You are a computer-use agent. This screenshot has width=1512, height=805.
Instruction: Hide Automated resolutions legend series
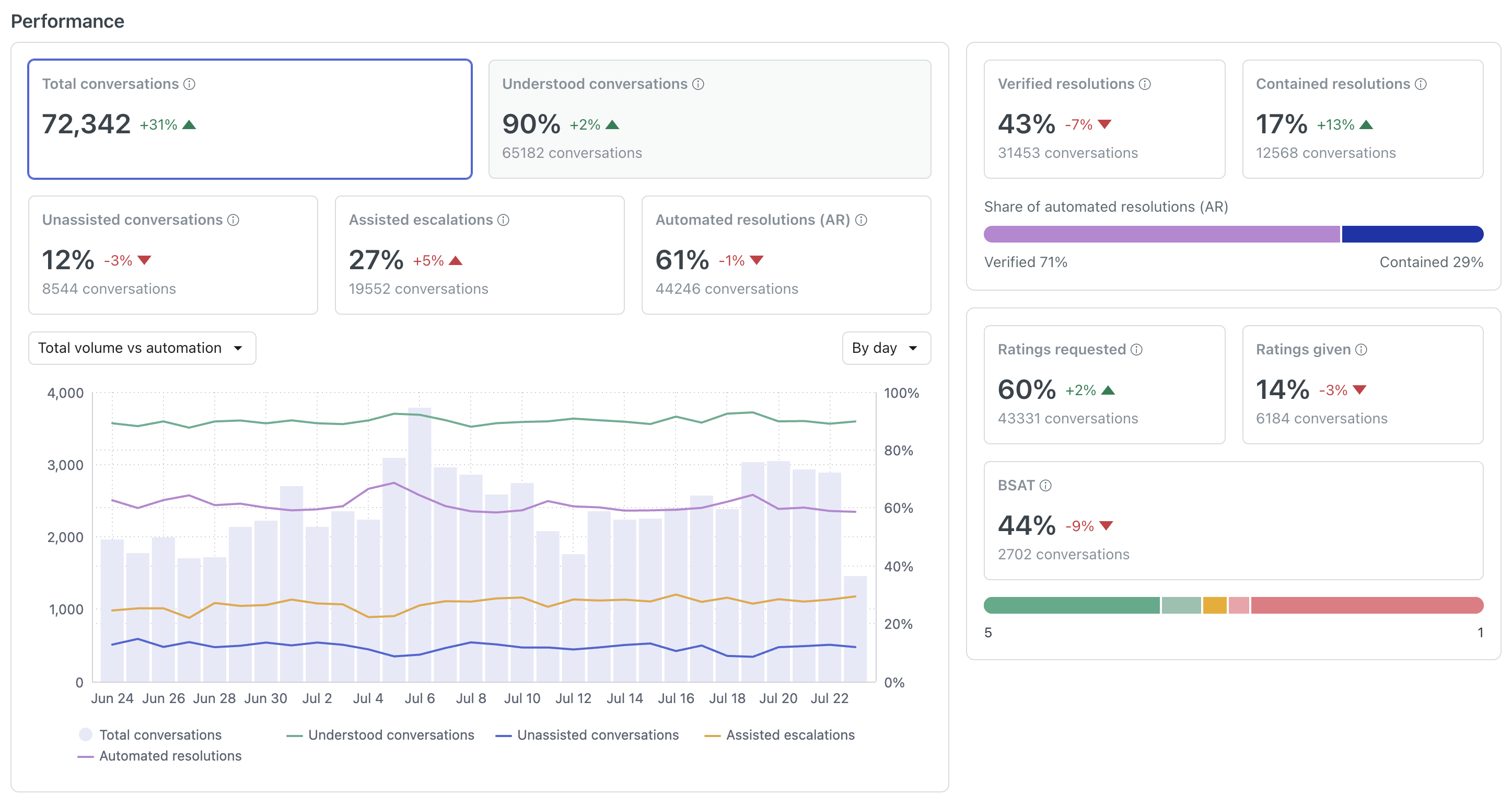click(x=160, y=756)
